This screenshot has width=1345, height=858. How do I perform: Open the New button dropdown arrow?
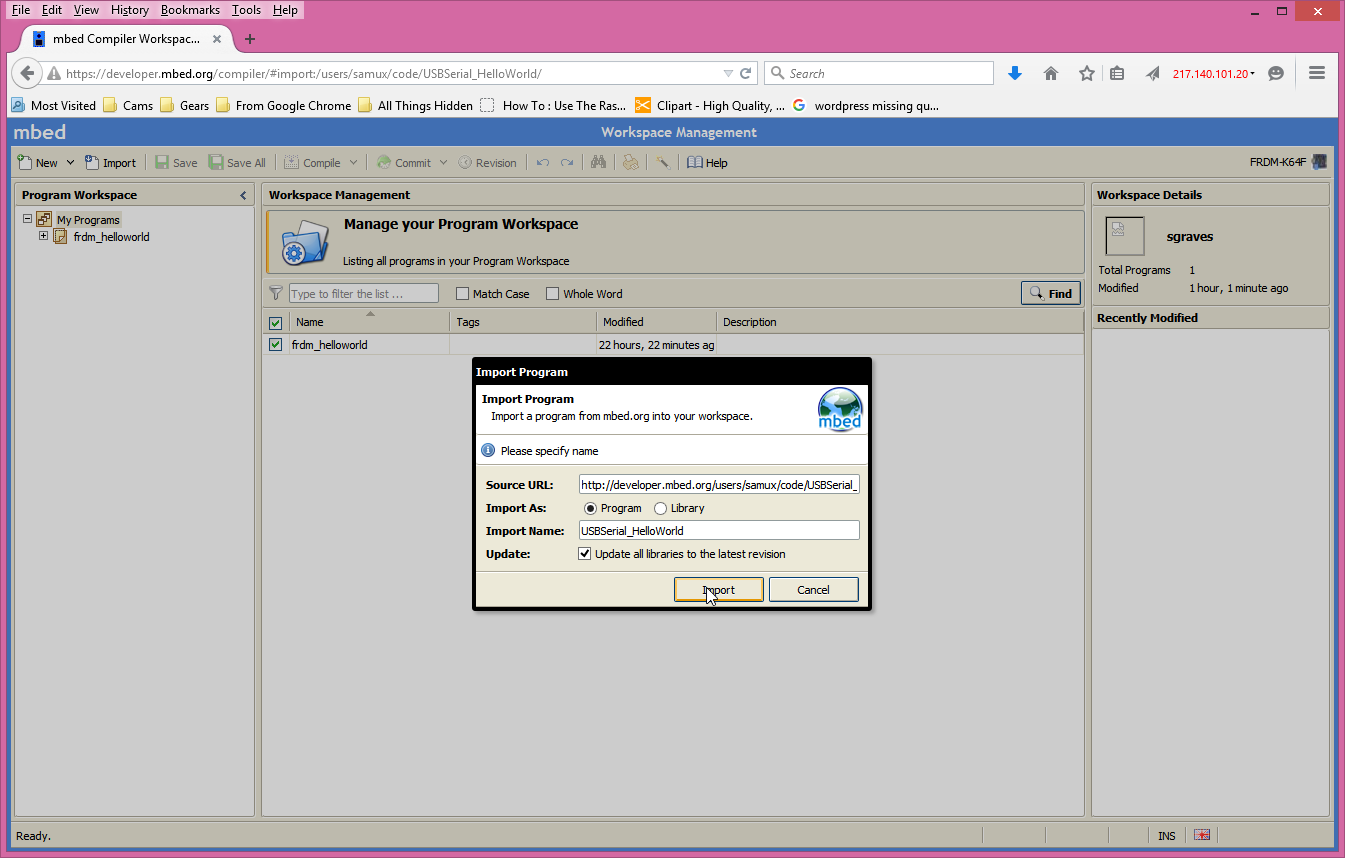click(x=68, y=162)
